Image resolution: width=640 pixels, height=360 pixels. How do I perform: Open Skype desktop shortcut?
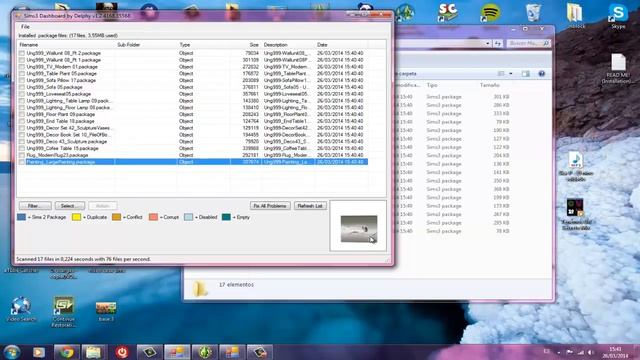(618, 16)
